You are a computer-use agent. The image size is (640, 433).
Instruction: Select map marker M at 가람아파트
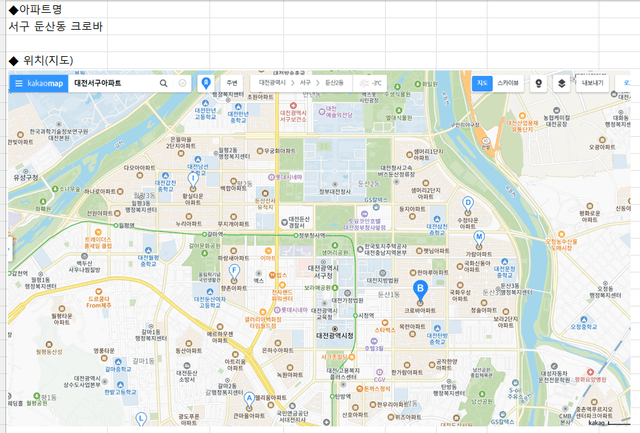(479, 239)
